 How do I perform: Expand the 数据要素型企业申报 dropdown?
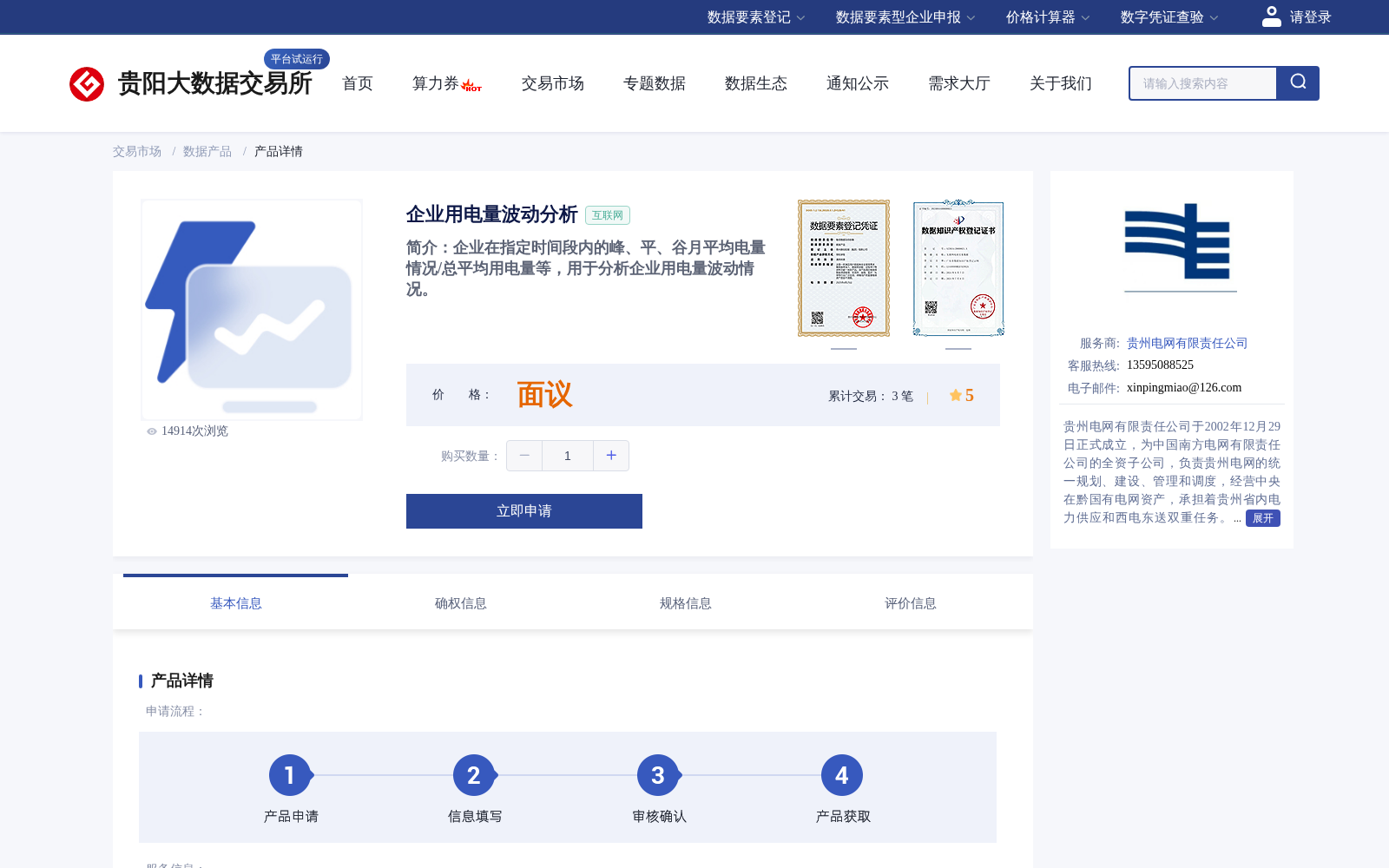click(905, 17)
